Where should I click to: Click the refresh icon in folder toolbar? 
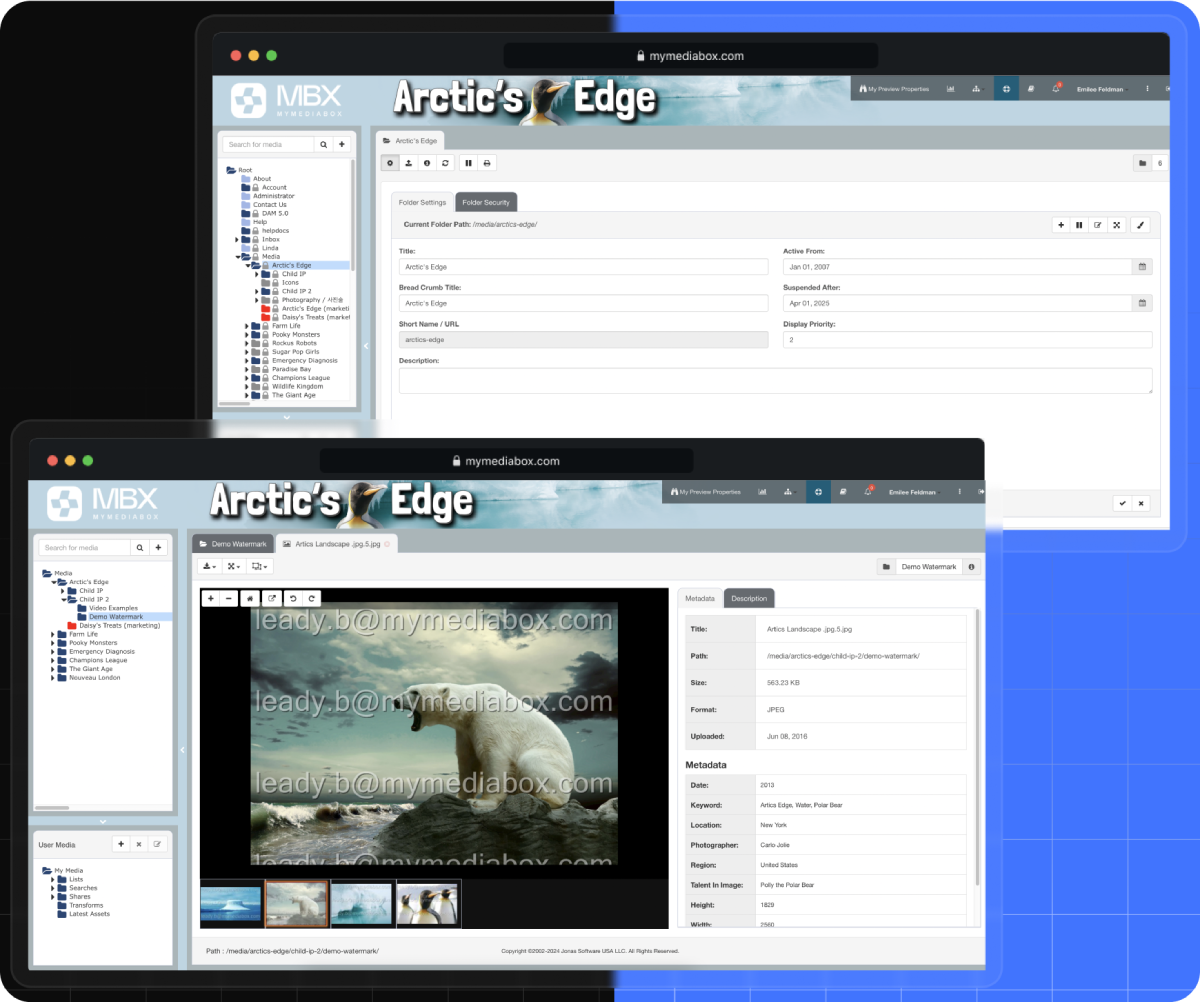pyautogui.click(x=445, y=163)
